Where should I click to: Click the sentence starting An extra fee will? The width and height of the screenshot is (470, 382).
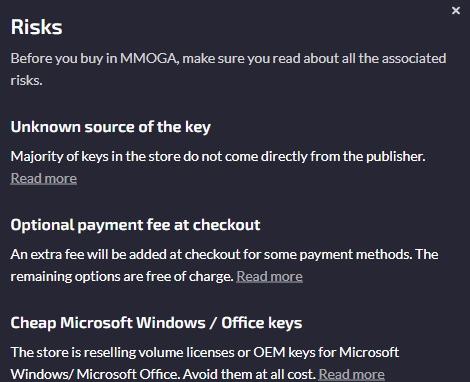click(x=208, y=254)
